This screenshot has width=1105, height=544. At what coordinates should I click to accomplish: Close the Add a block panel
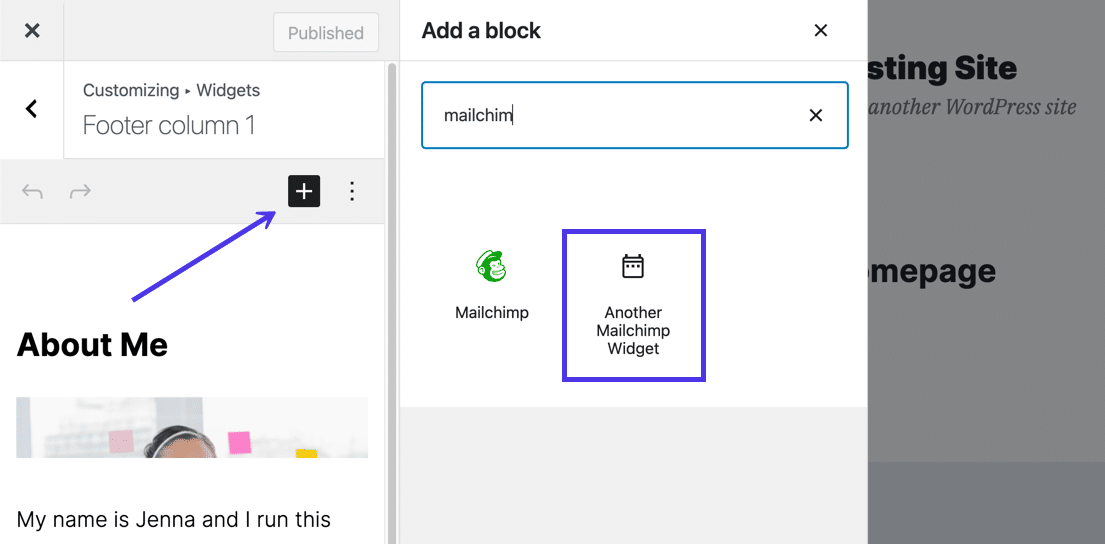click(x=821, y=31)
